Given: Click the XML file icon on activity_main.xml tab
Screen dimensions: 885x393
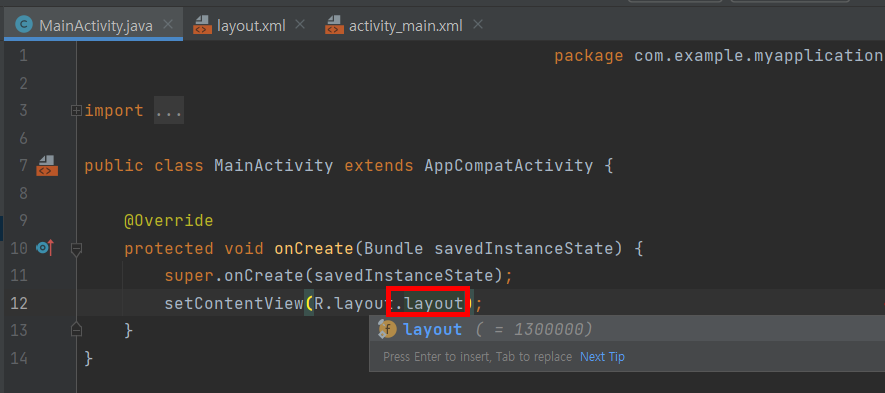Looking at the screenshot, I should click(x=334, y=25).
